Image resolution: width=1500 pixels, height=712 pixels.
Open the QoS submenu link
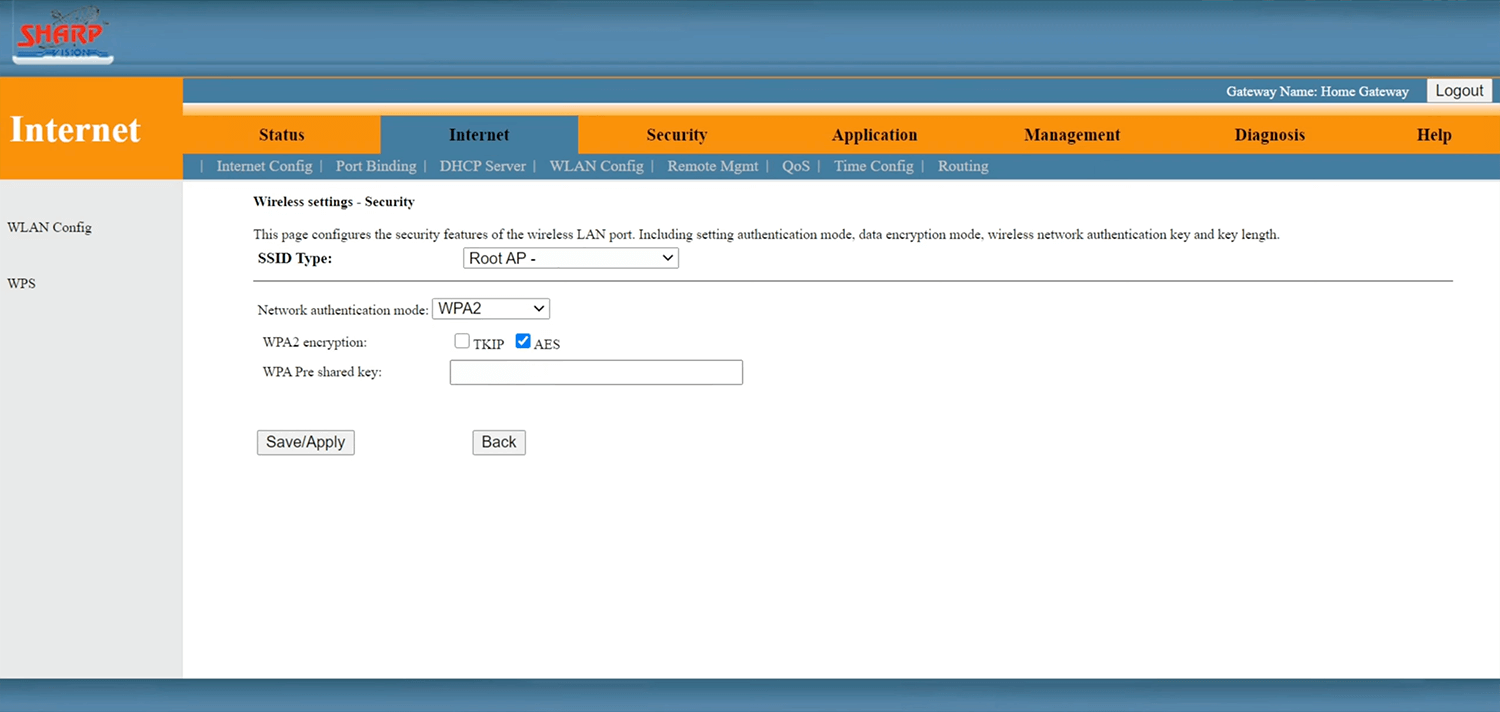pyautogui.click(x=795, y=166)
